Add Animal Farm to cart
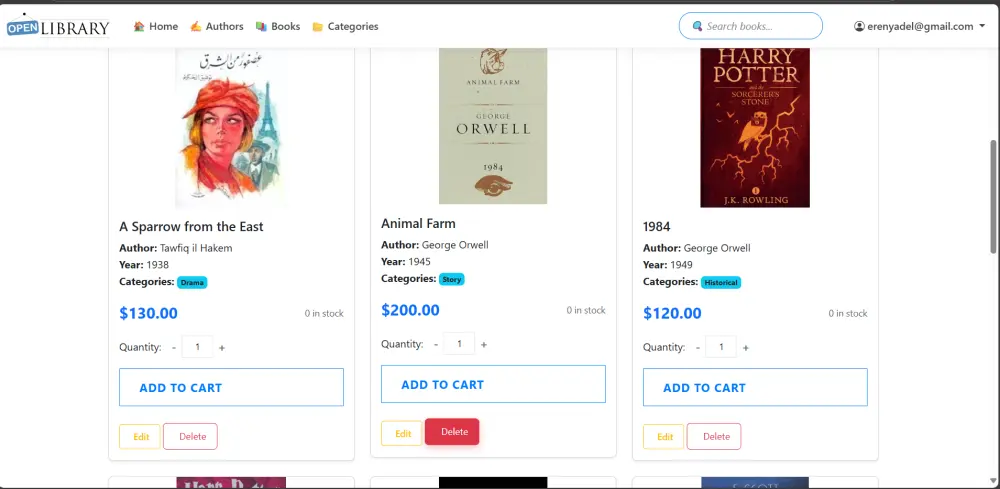The height and width of the screenshot is (489, 1000). (493, 384)
